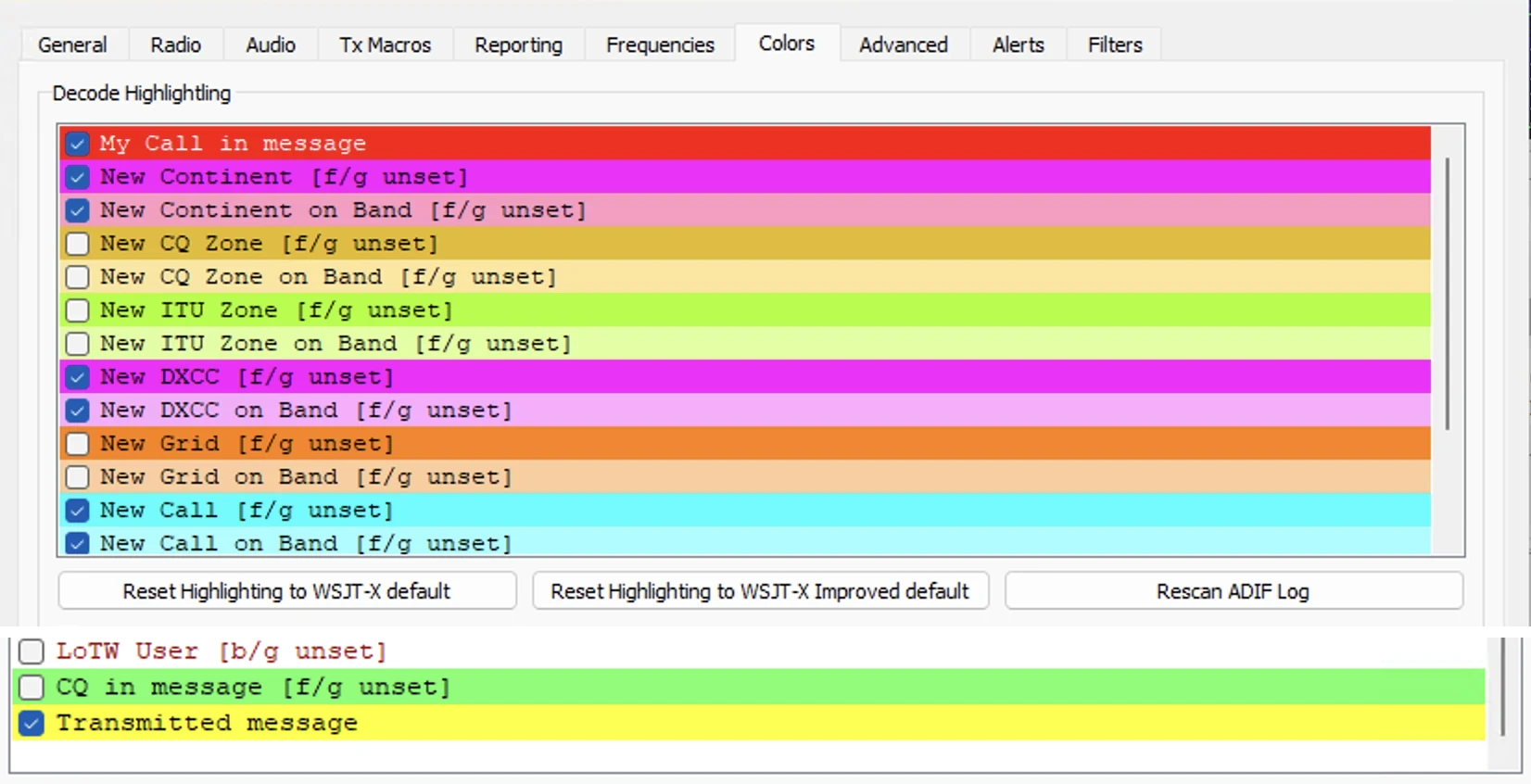The image size is (1531, 784).
Task: Enable the New CQ Zone checkbox
Action: (x=78, y=244)
